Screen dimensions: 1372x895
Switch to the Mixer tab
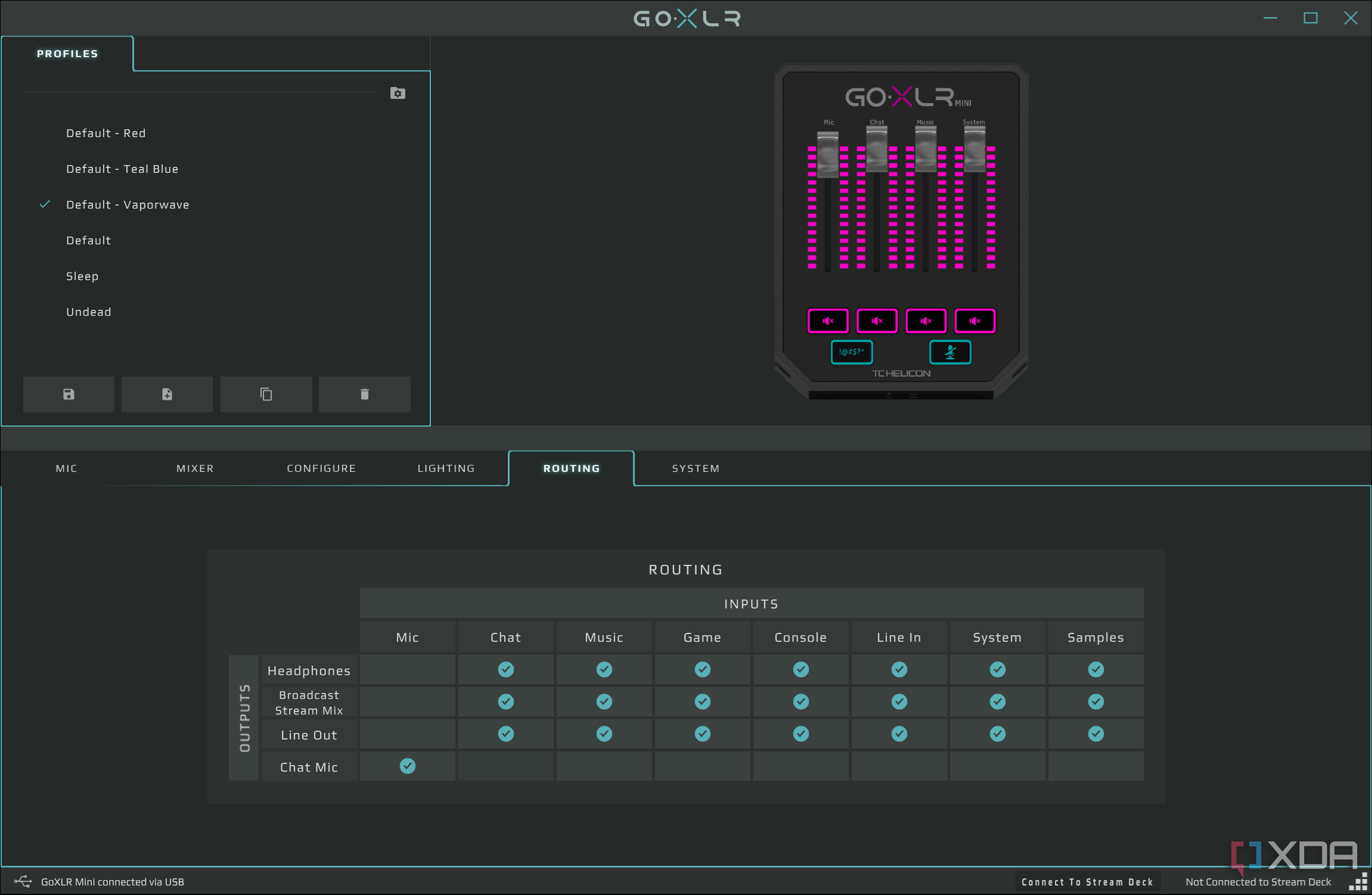[x=195, y=468]
